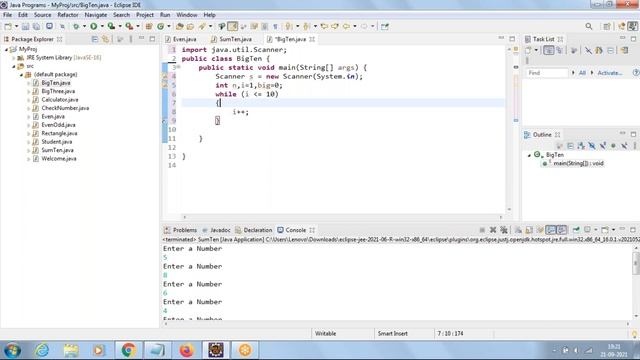Screen dimensions: 640x360
Task: Click the New file toolbar icon
Action: point(8,27)
